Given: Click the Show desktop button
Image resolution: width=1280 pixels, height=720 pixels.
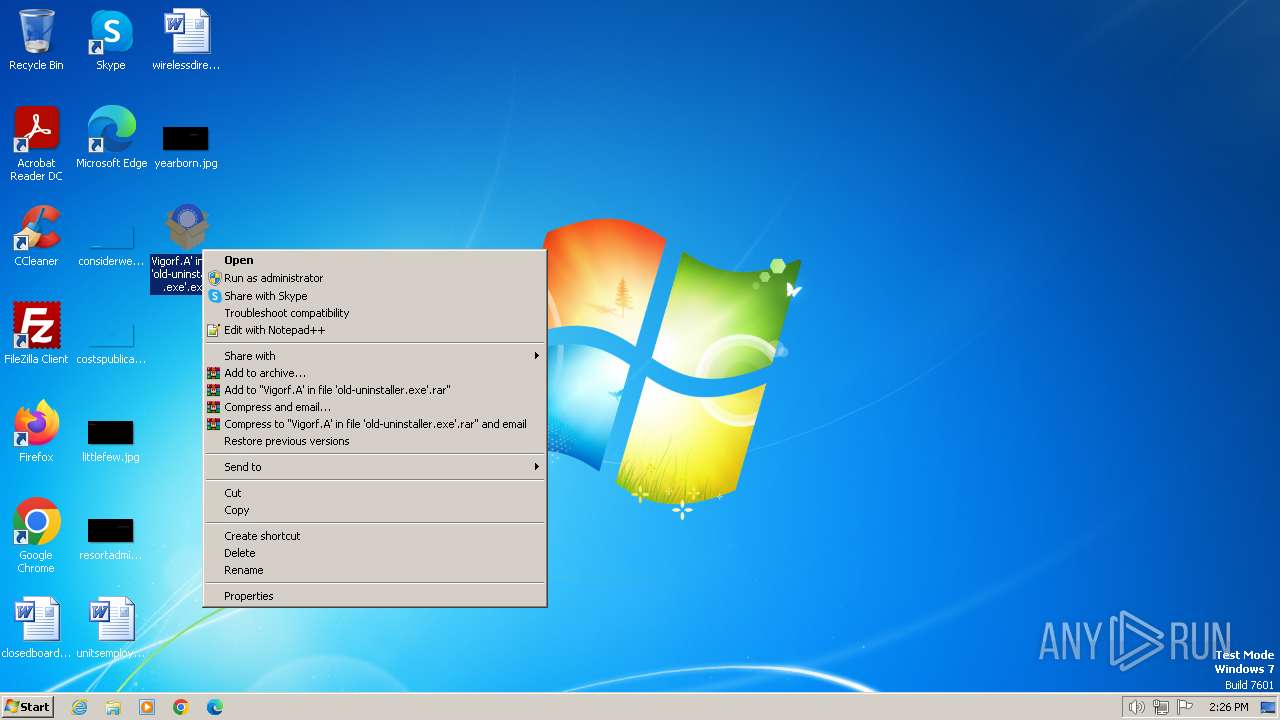Looking at the screenshot, I should [1268, 707].
